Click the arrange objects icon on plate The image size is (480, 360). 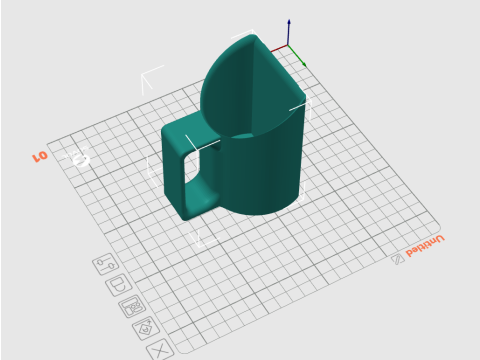[132, 306]
